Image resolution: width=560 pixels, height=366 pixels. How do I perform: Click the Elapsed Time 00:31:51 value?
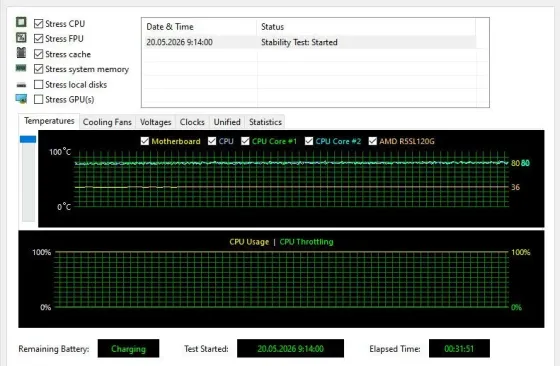(x=459, y=349)
